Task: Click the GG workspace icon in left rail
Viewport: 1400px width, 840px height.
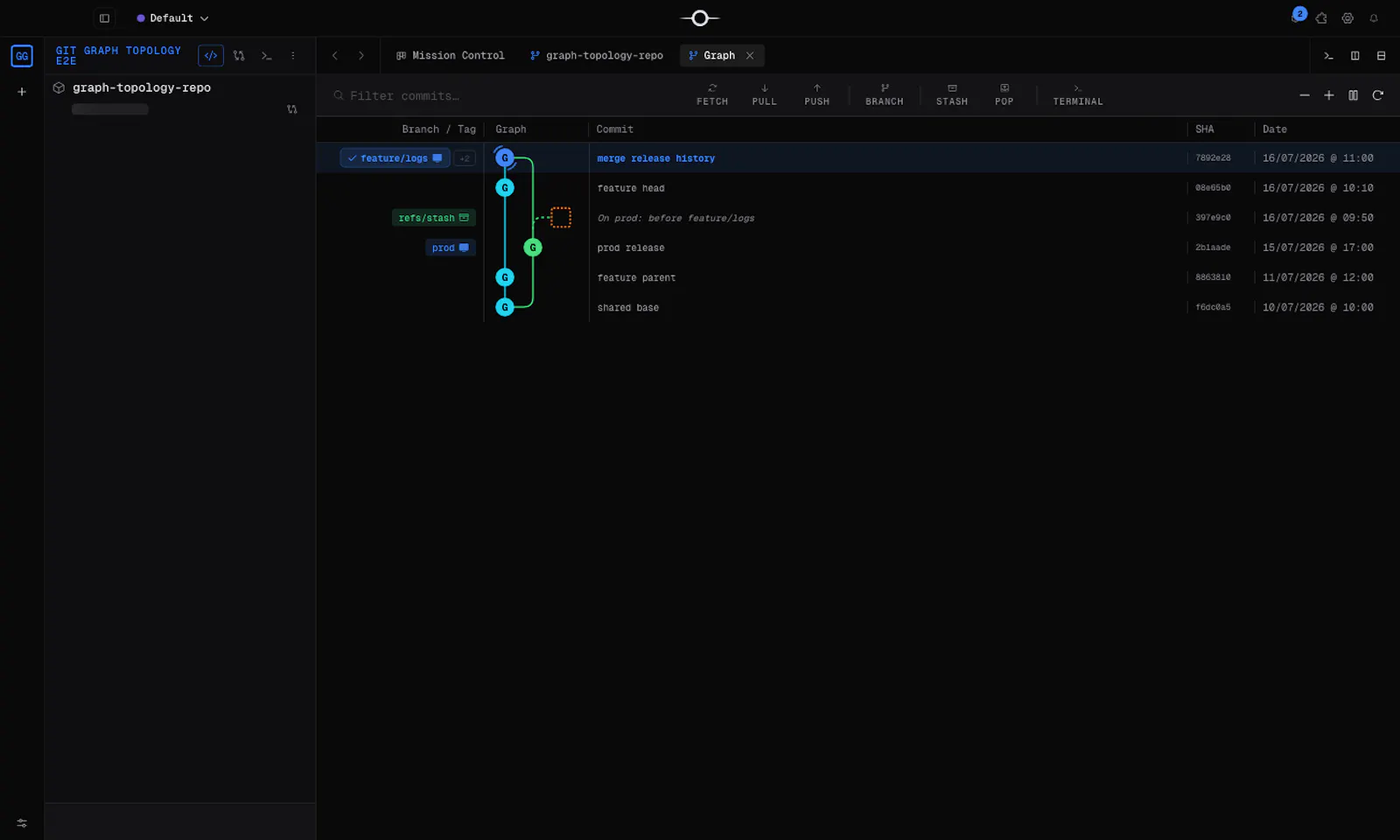Action: coord(22,56)
